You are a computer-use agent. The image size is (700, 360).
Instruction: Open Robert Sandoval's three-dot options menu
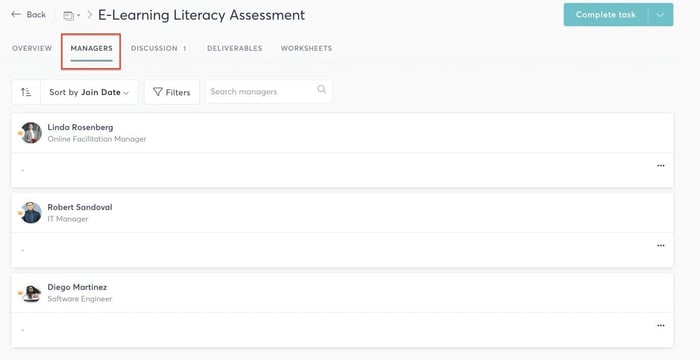[x=661, y=246]
